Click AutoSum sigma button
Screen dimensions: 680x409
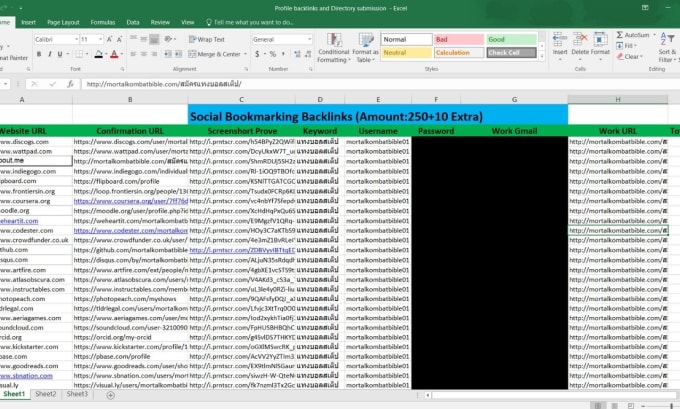click(632, 35)
